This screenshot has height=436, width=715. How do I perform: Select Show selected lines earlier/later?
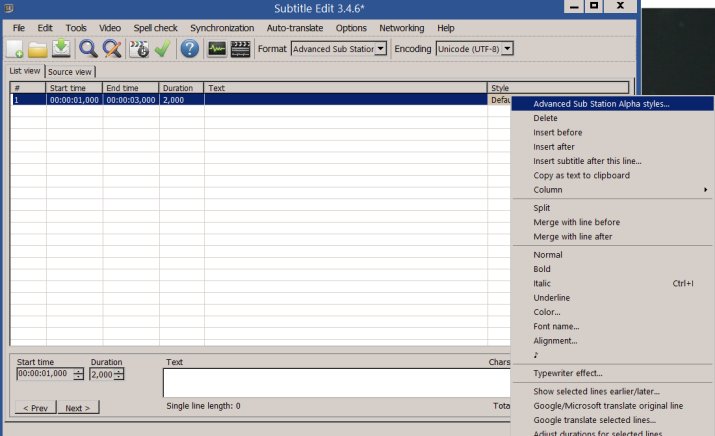coord(612,391)
